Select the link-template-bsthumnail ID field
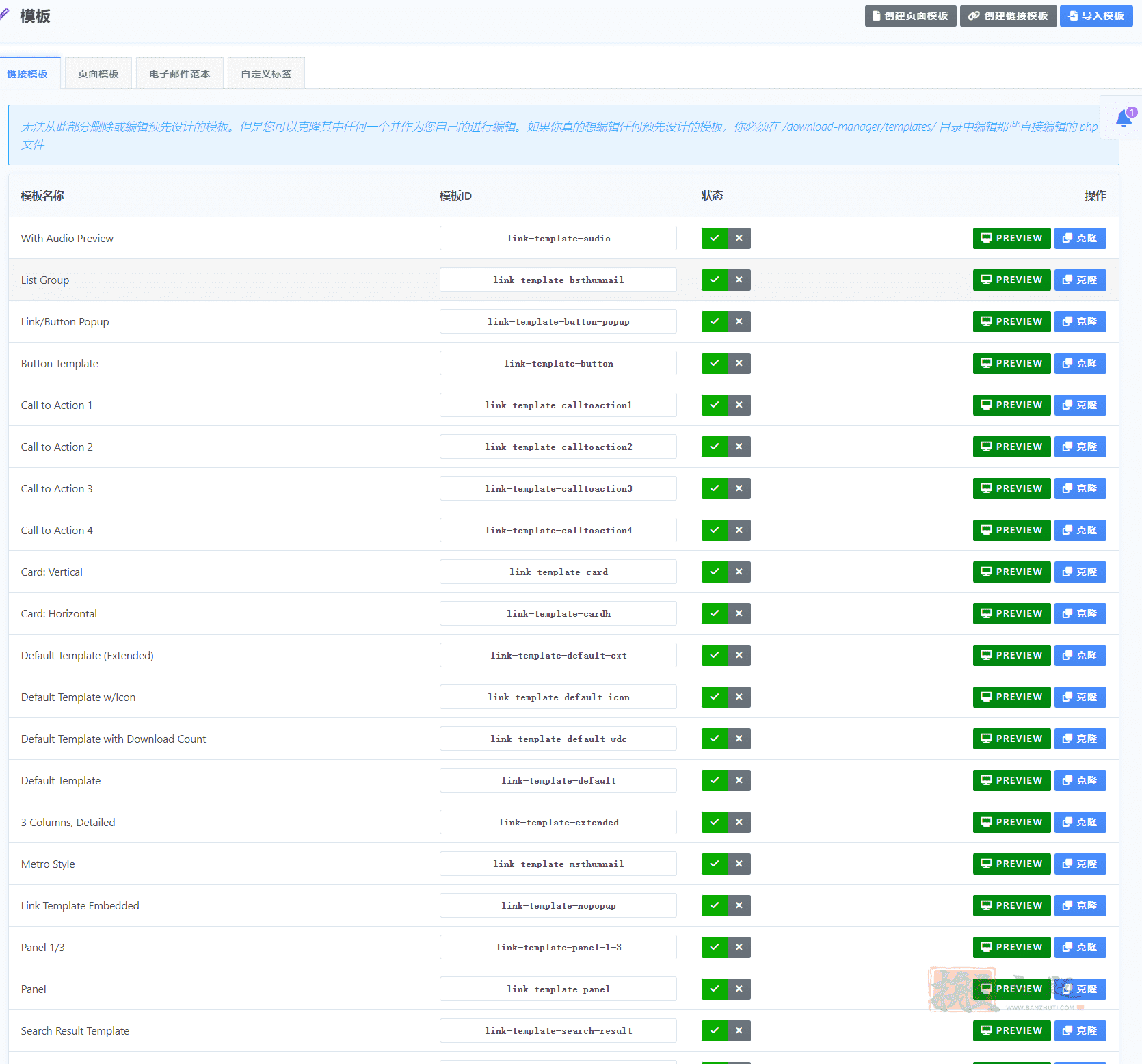Viewport: 1142px width, 1064px height. tap(558, 280)
